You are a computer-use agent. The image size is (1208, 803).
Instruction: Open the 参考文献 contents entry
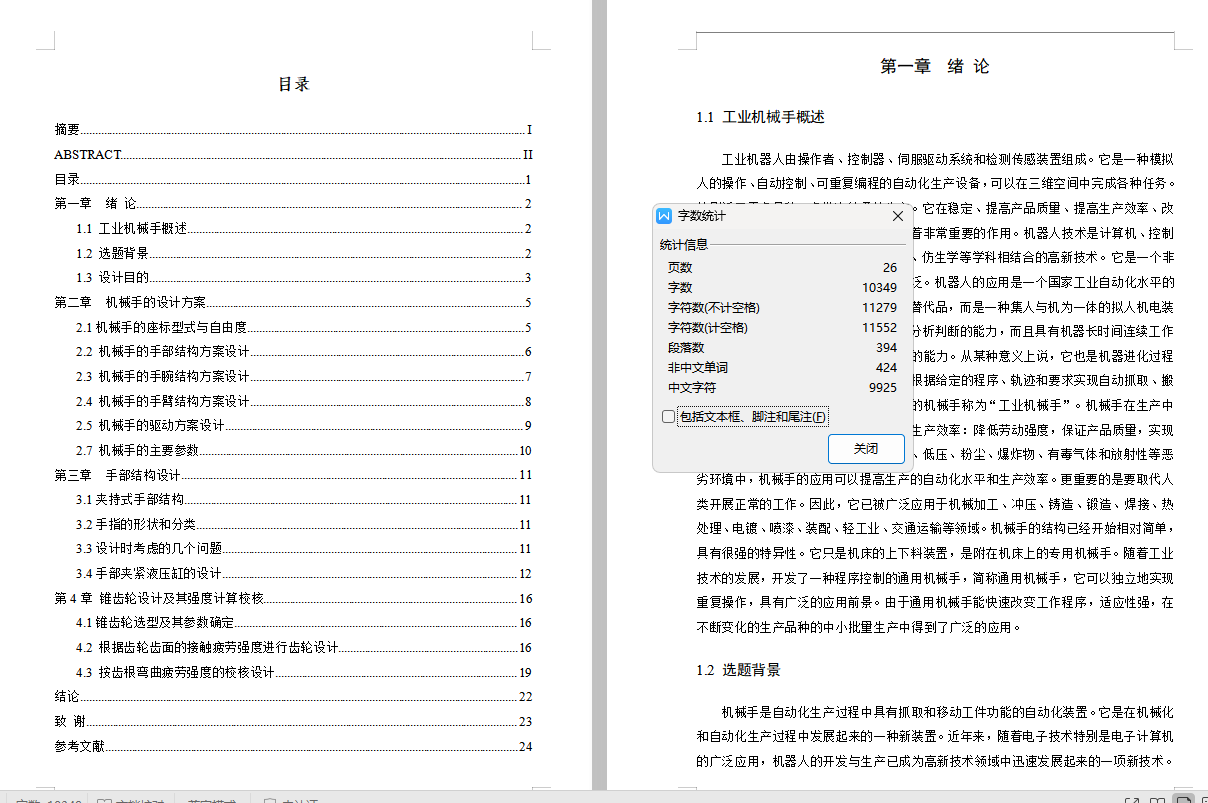[293, 746]
